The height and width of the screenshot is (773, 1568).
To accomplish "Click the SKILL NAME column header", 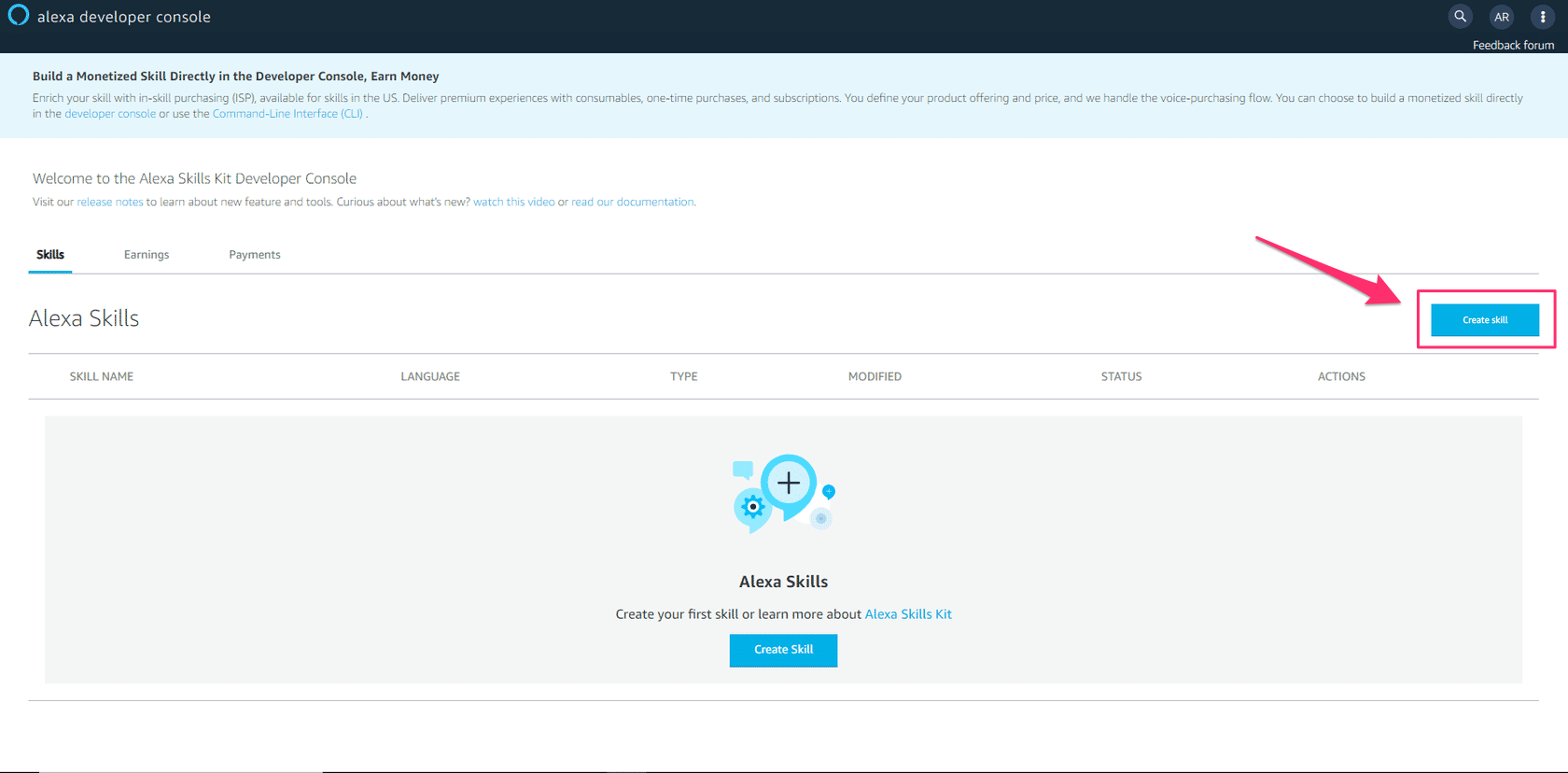I will (102, 376).
